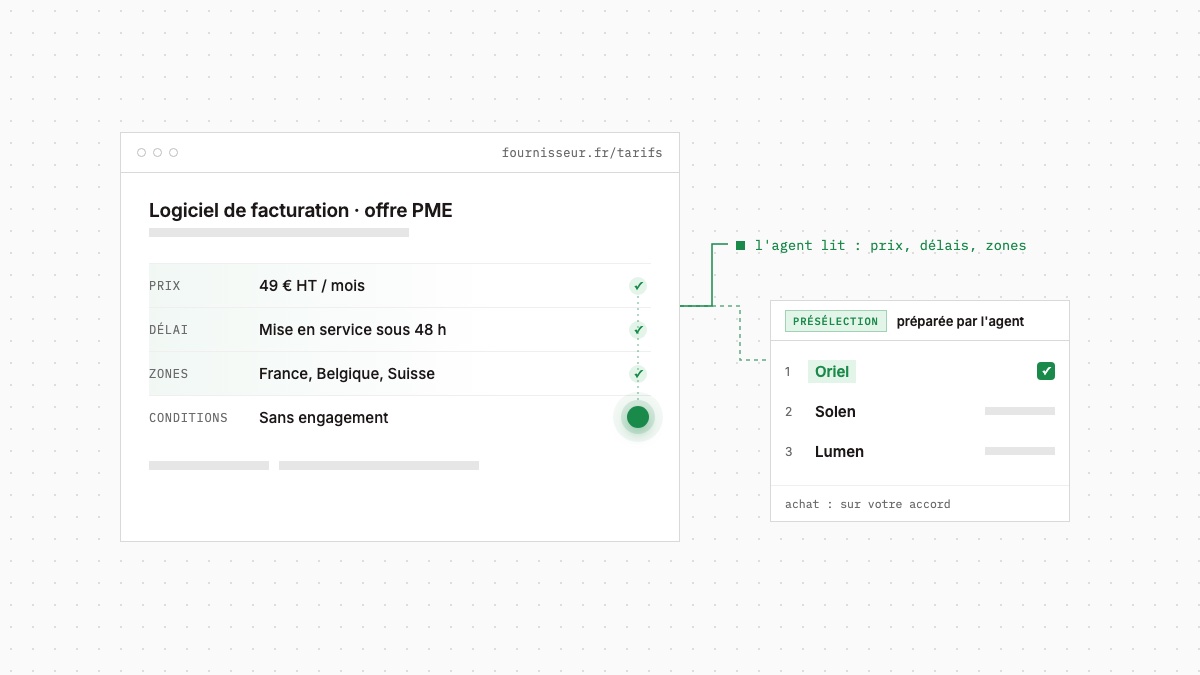Click the third window control dot in the browser
1200x675 pixels.
pyautogui.click(x=173, y=153)
